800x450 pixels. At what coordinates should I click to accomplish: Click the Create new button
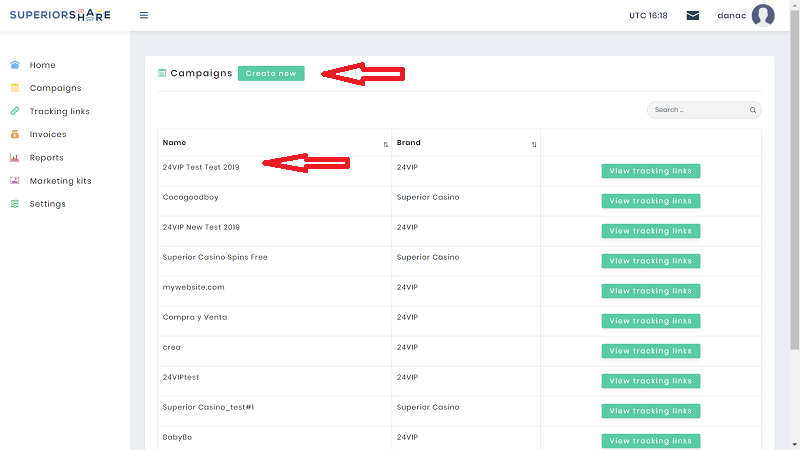[x=271, y=73]
